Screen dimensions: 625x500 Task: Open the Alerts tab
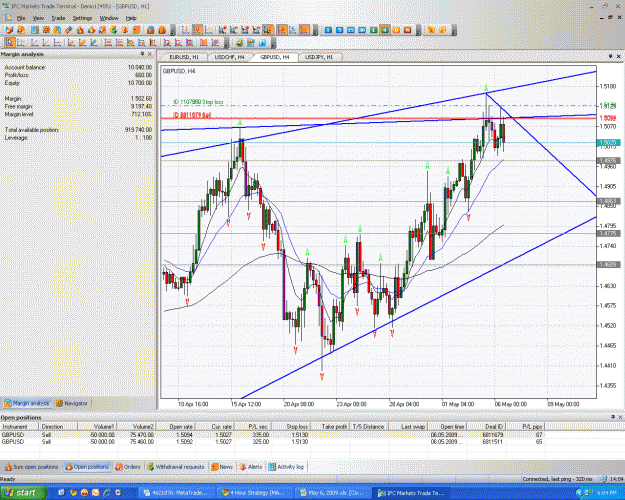click(x=251, y=467)
